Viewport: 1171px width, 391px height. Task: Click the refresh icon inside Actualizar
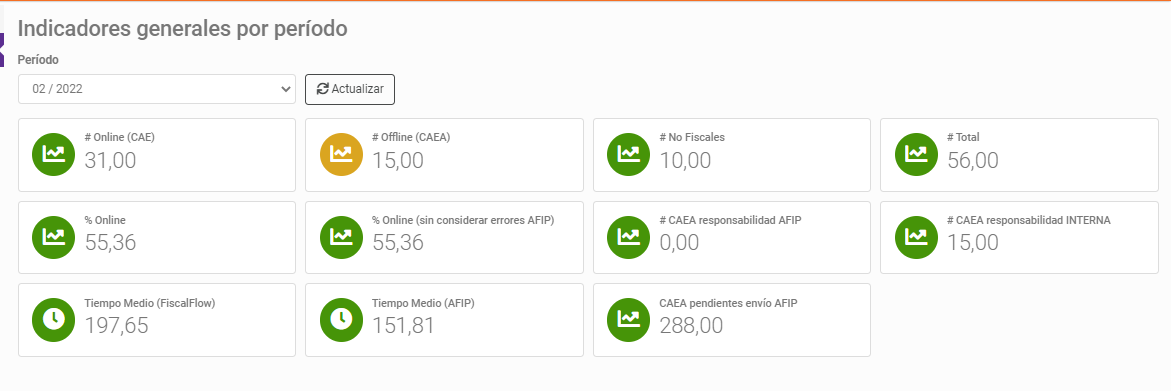tap(323, 89)
